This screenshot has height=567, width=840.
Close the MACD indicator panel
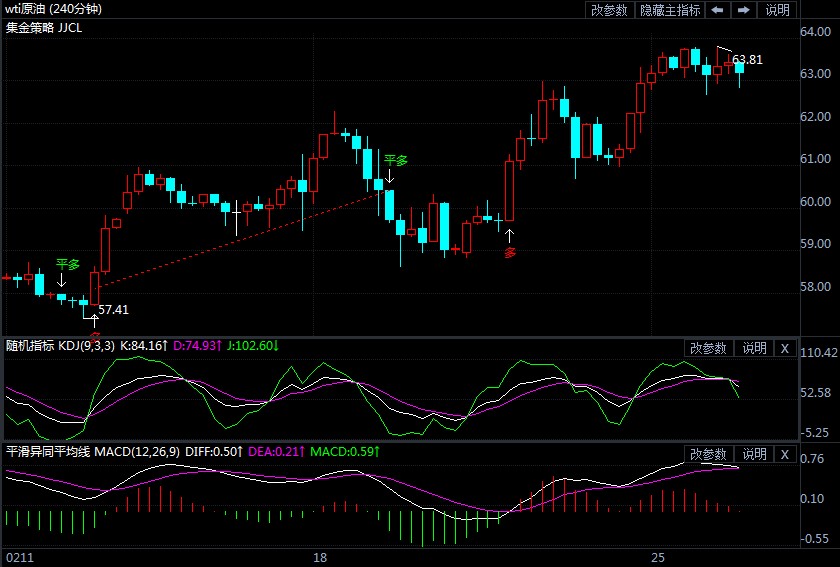point(785,454)
